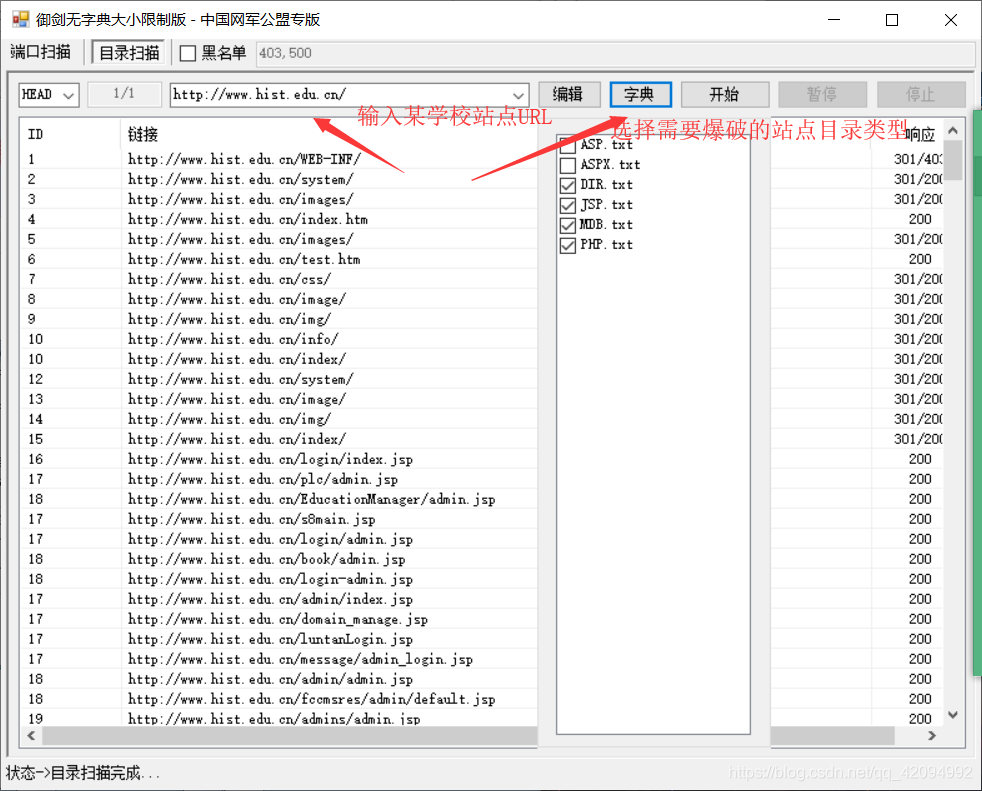982x791 pixels.
Task: Switch to the 端口扫描 tab
Action: 41,53
